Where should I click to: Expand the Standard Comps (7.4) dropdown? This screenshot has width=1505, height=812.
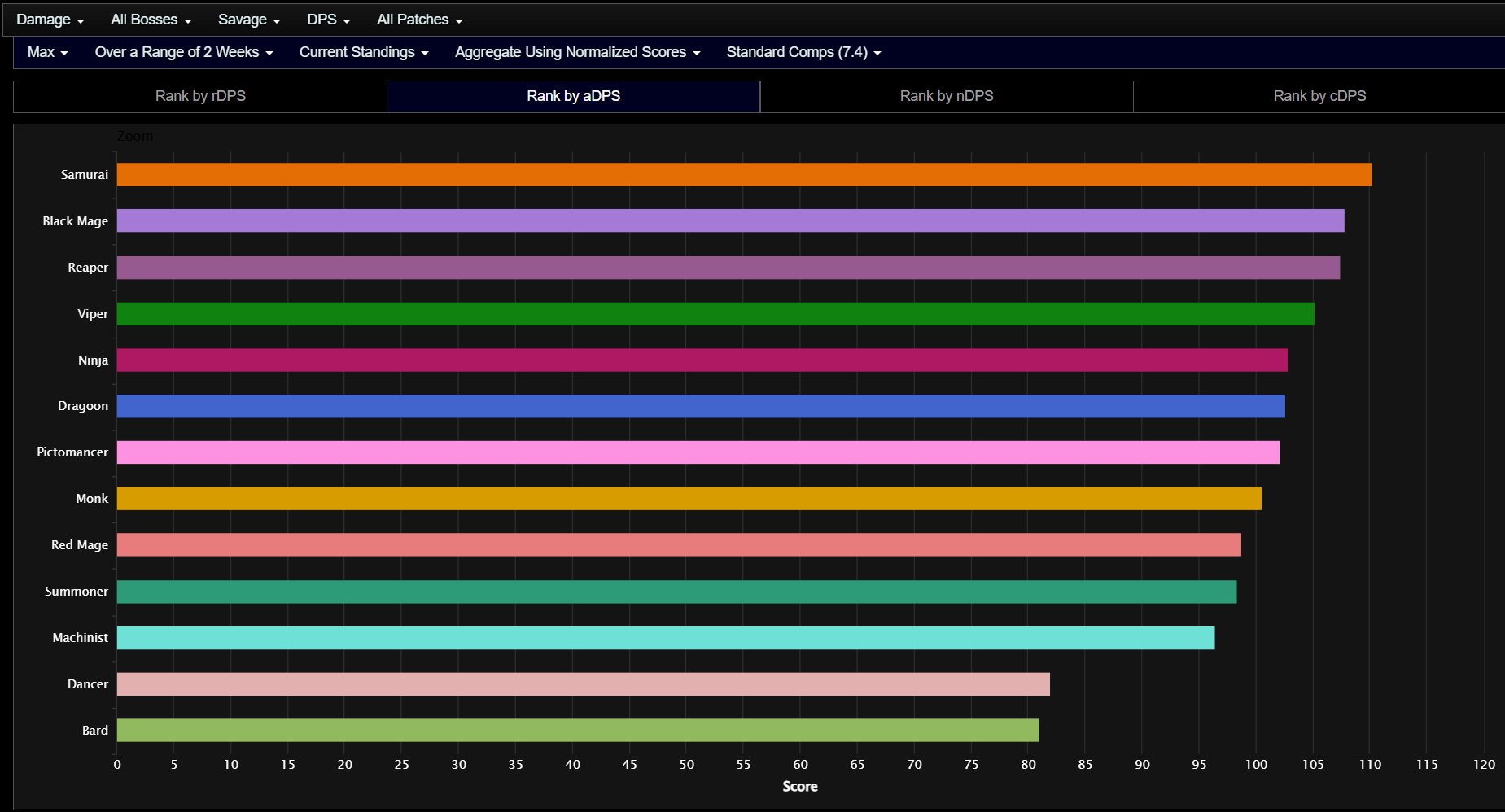[803, 52]
